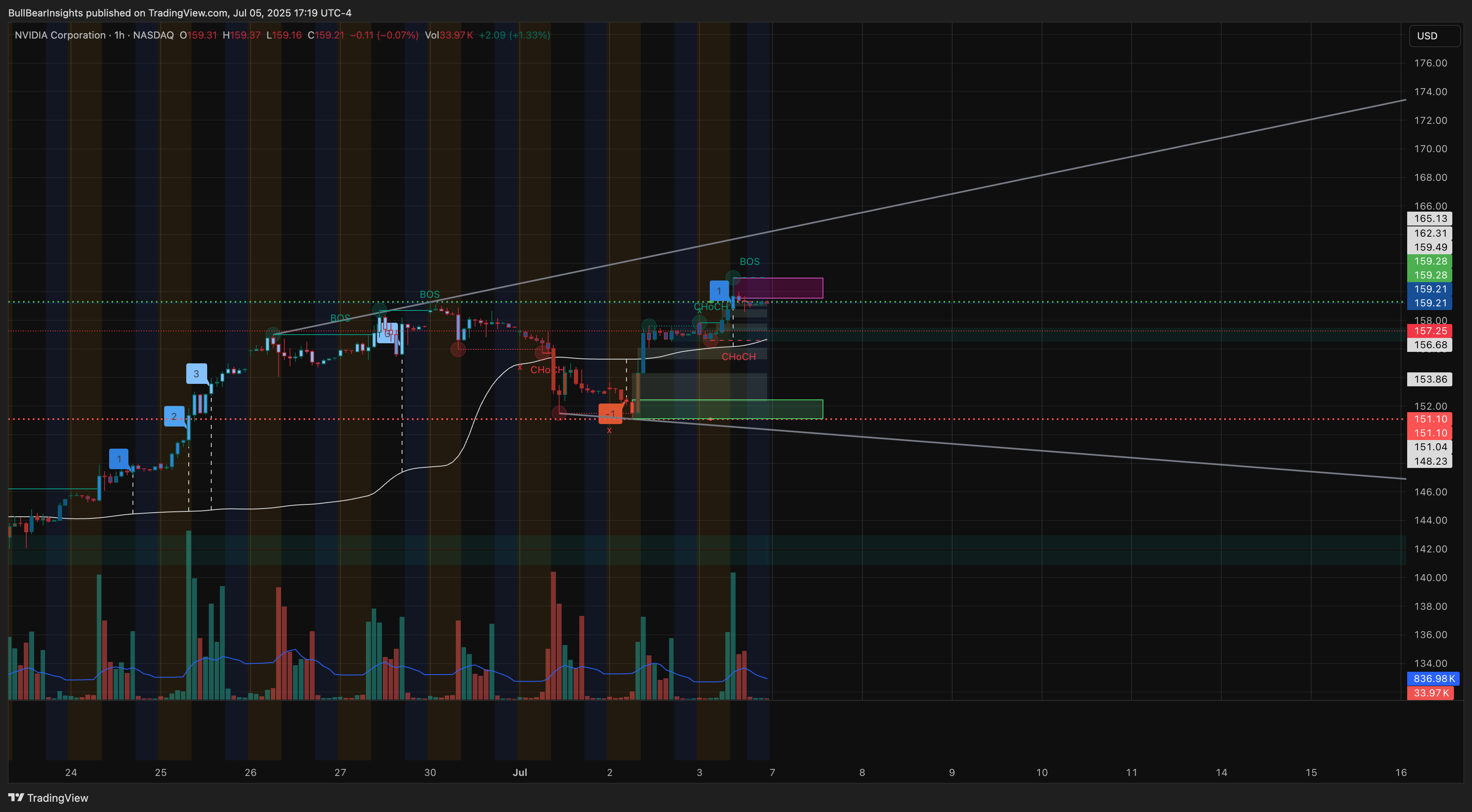Image resolution: width=1472 pixels, height=812 pixels.
Task: Click the 144.00 price axis tick
Action: (x=1430, y=520)
